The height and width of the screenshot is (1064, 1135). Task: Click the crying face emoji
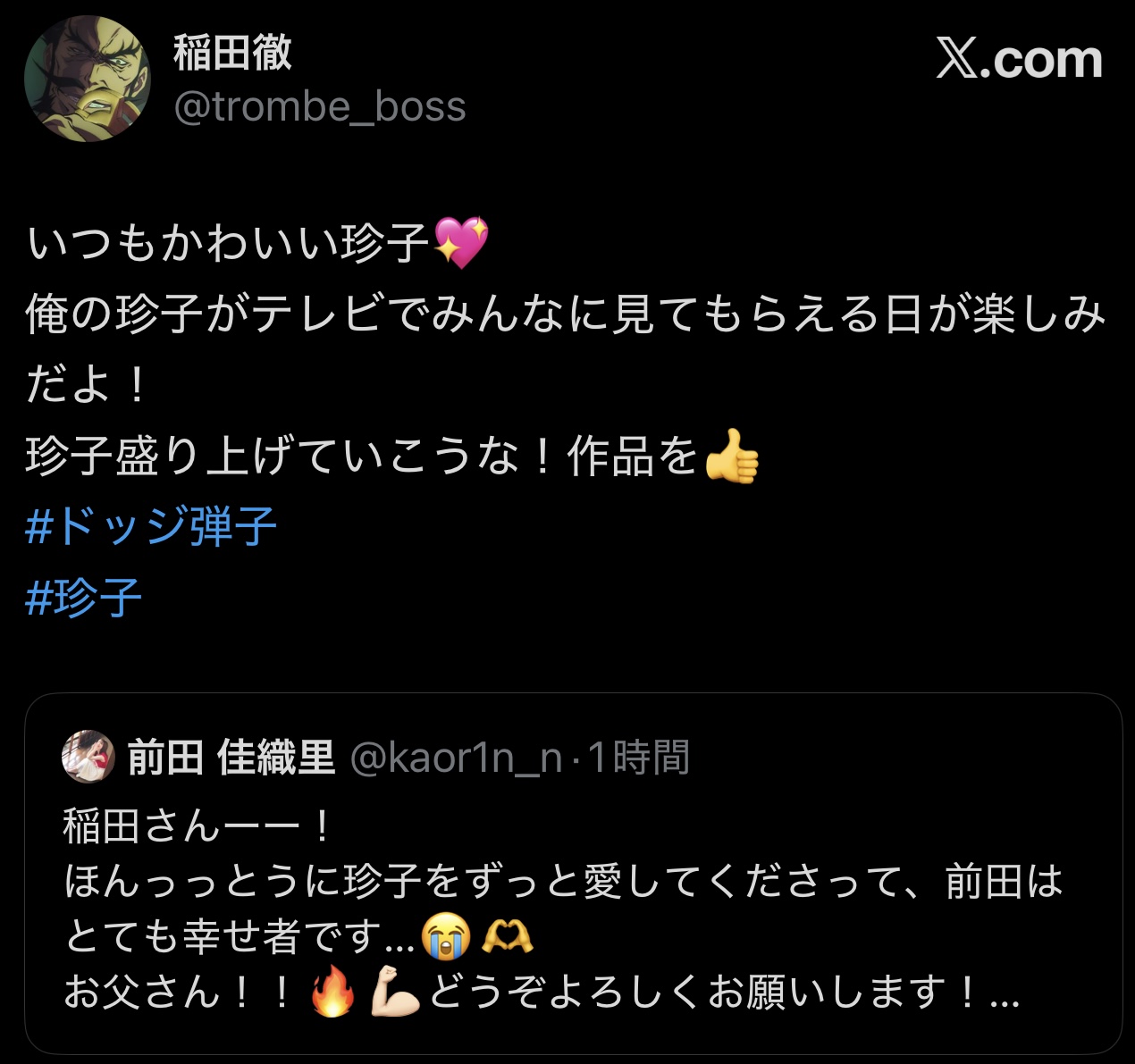click(x=448, y=937)
